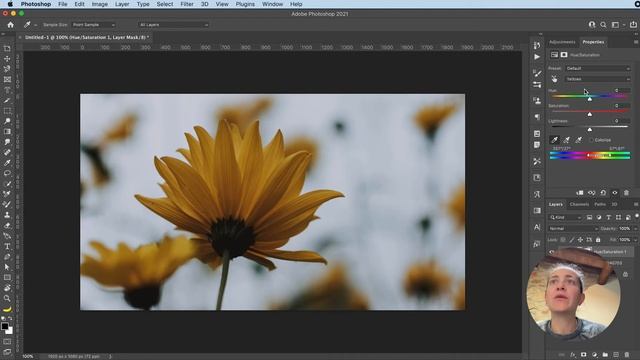This screenshot has width=640, height=360.
Task: Add a layer mask in Layers panel
Action: pyautogui.click(x=584, y=355)
